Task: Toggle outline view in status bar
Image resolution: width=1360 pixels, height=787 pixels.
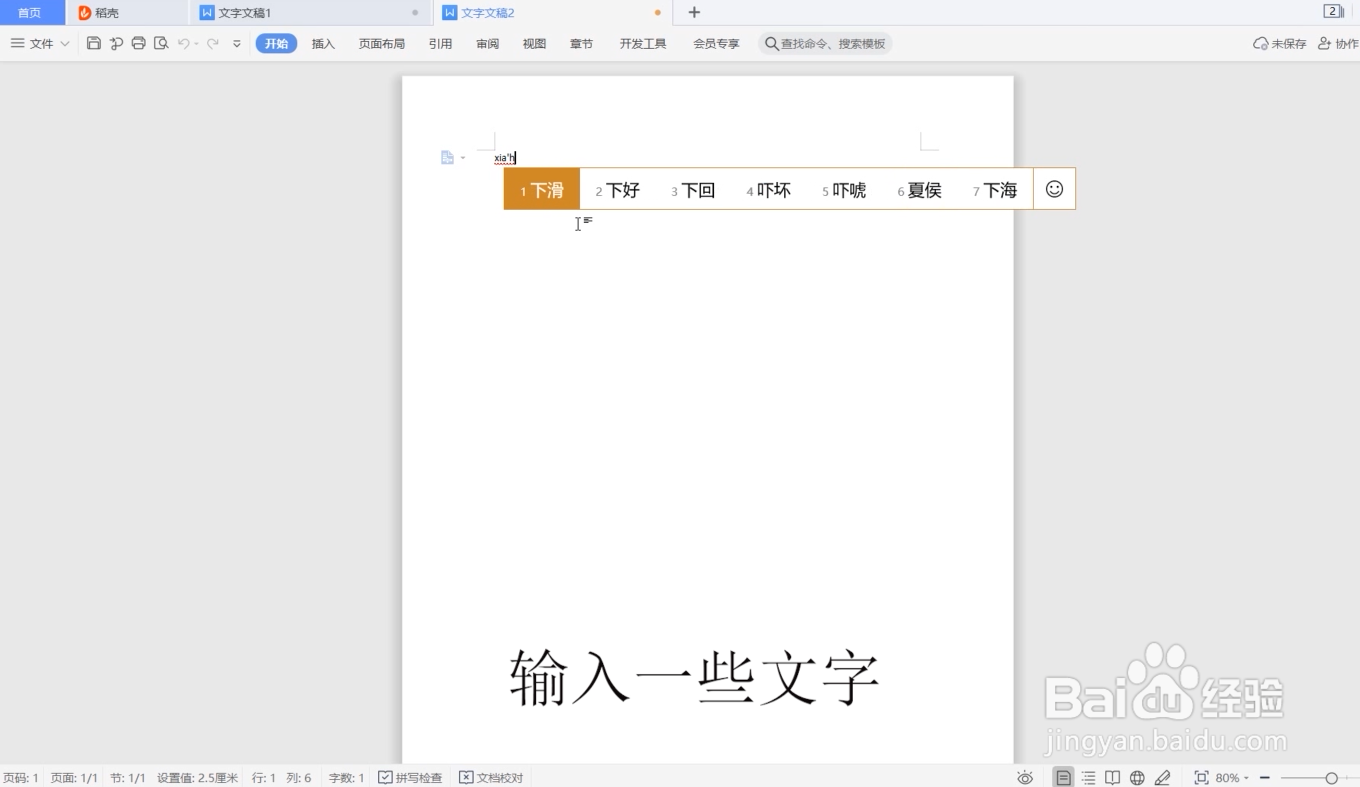Action: 1087,777
